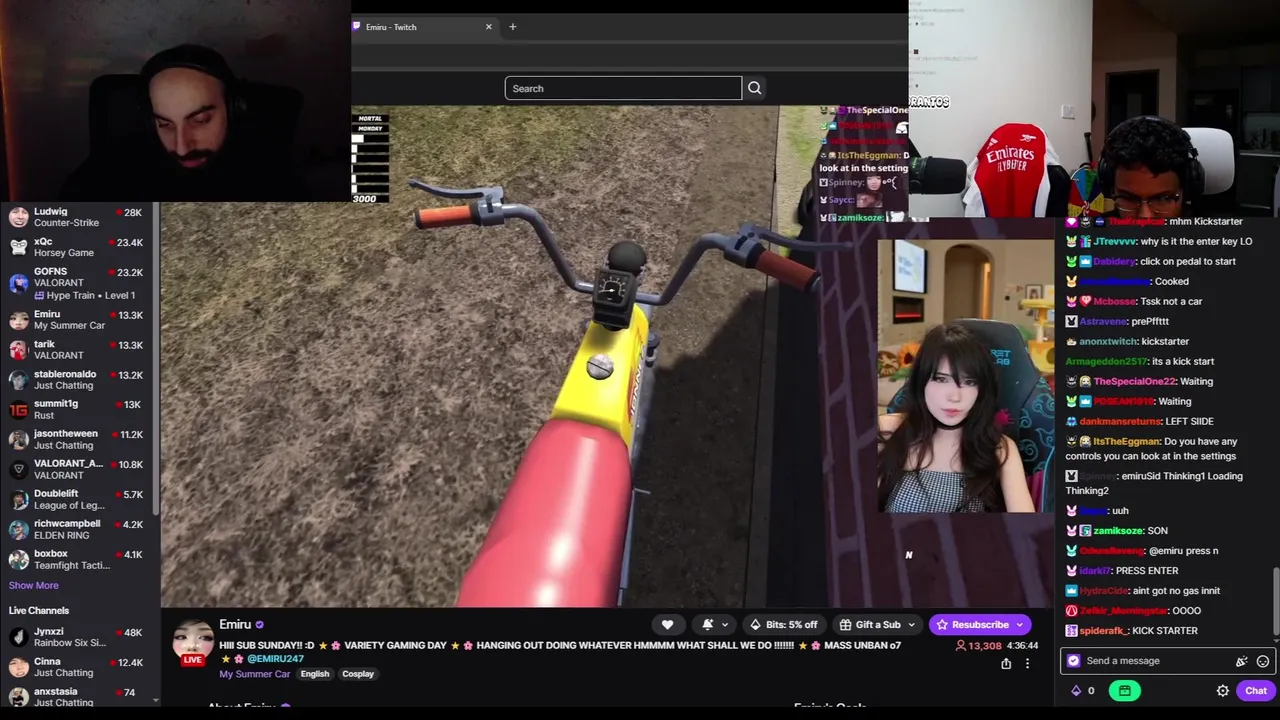Open Emiru's channel name link
The width and height of the screenshot is (1280, 720).
point(235,625)
